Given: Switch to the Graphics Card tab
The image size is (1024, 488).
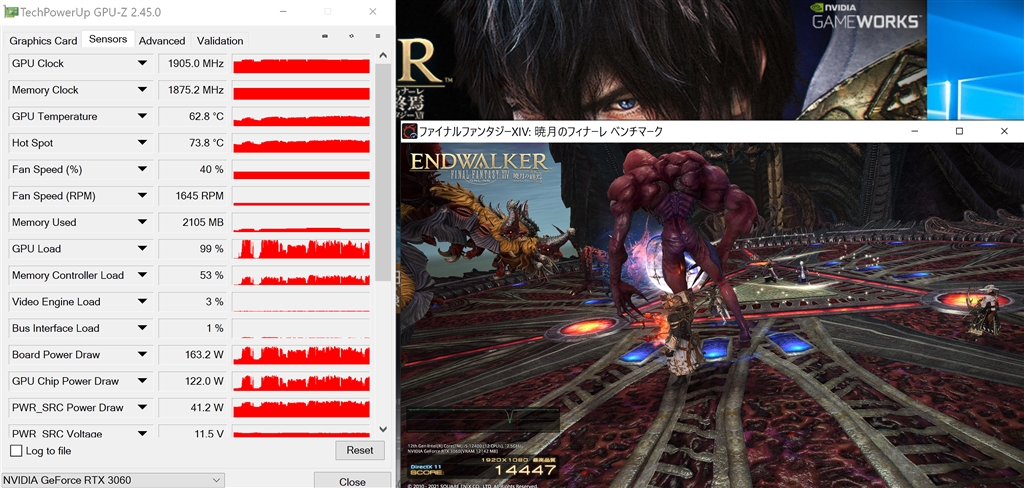Looking at the screenshot, I should pos(43,41).
